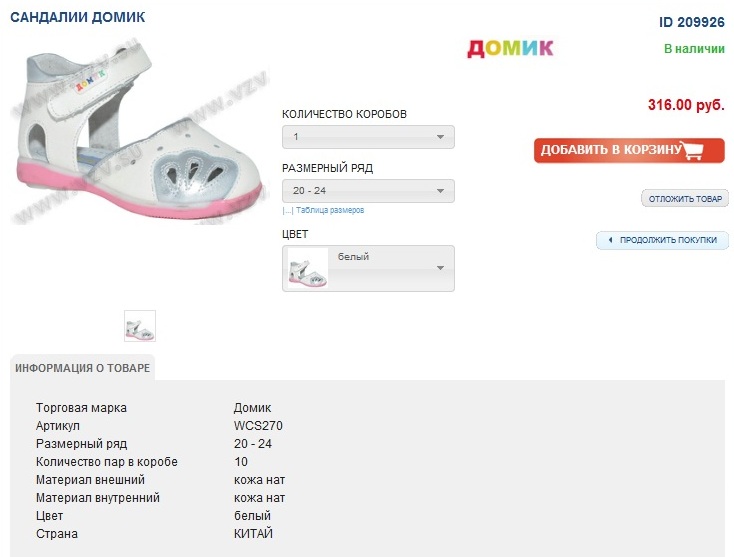
Task: Click the ID 209926 product number
Action: 691,22
